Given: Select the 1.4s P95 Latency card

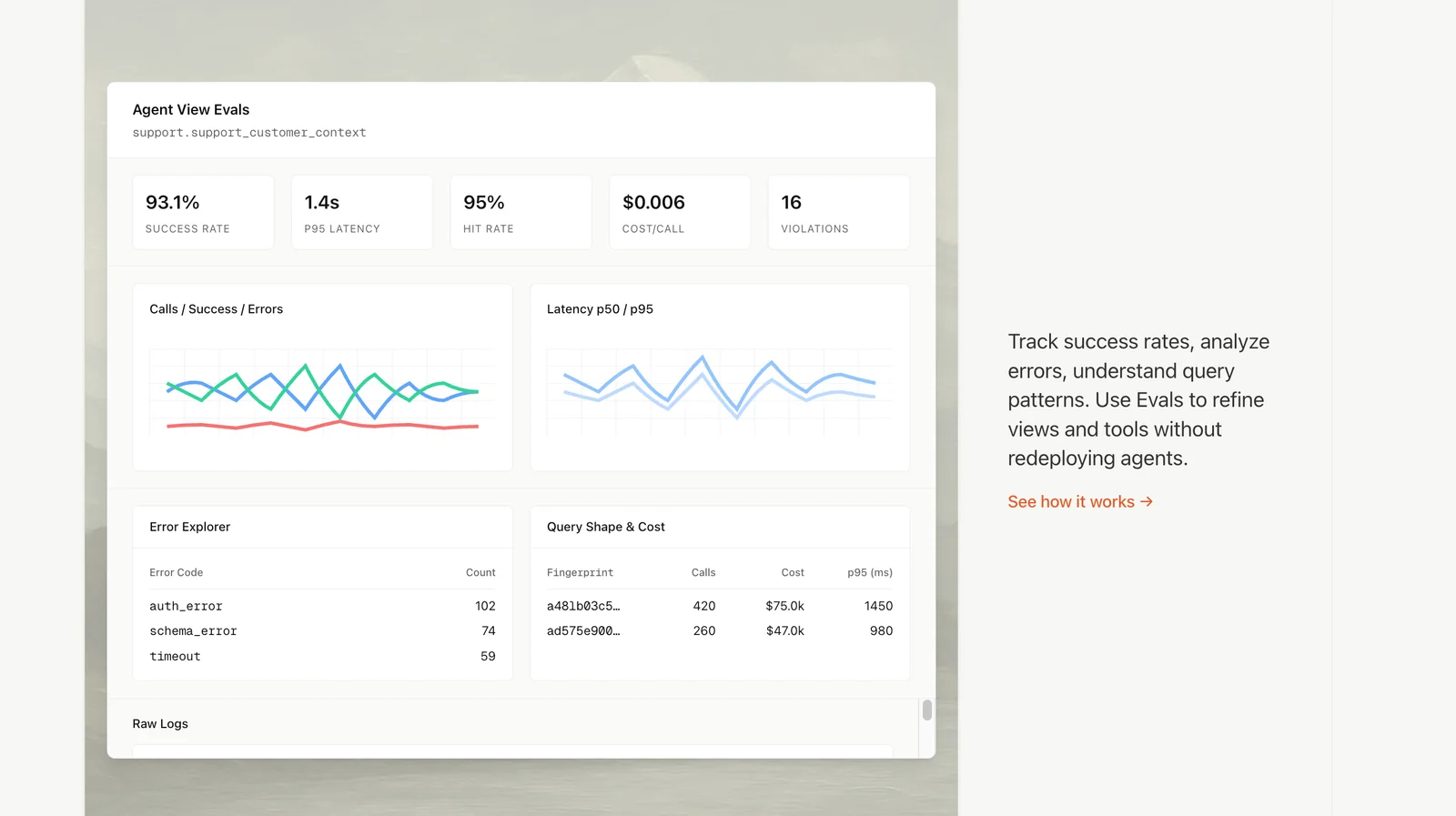Looking at the screenshot, I should point(362,212).
